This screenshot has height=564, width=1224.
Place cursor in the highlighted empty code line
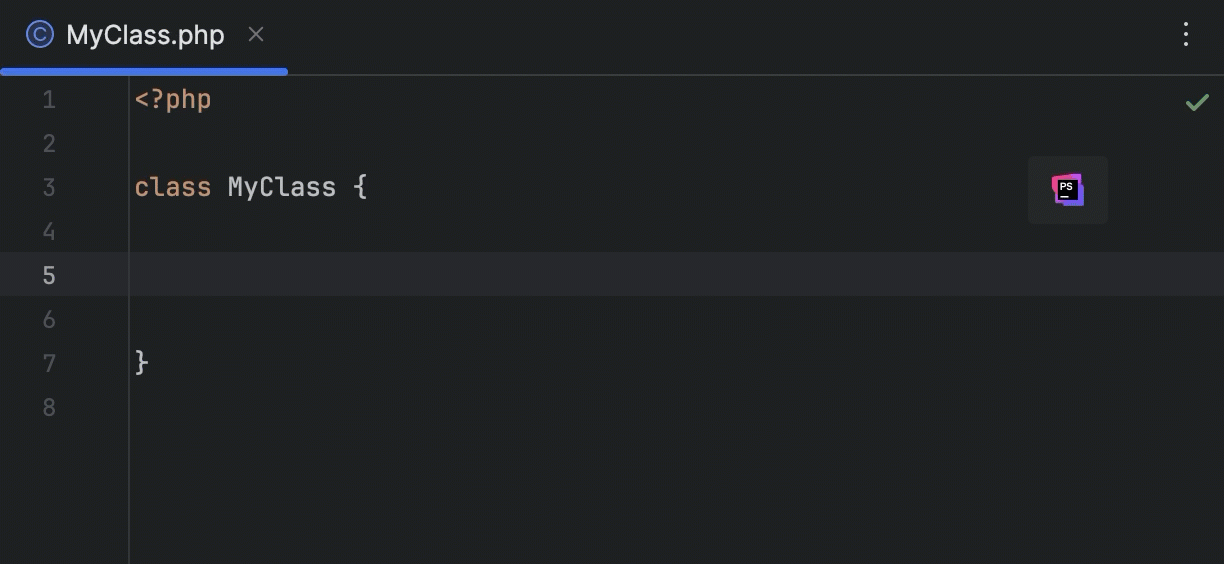600,275
